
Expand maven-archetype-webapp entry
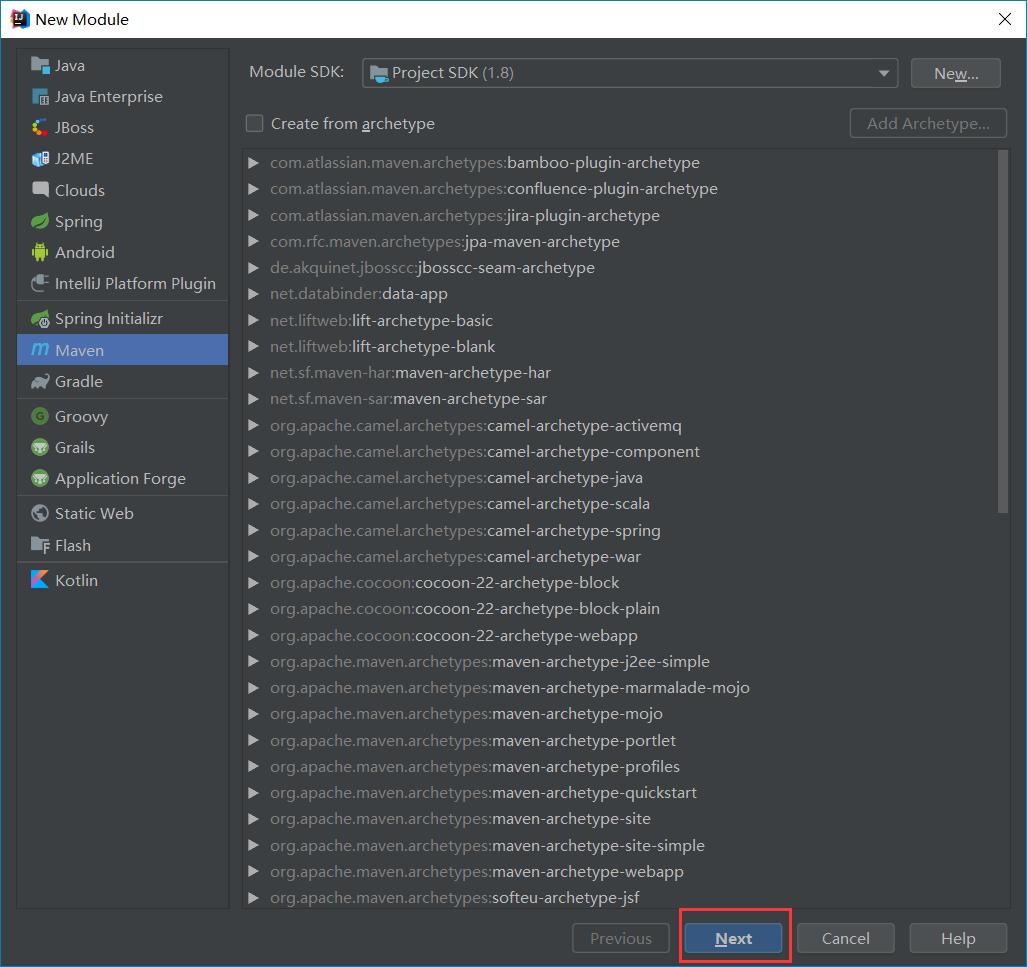(x=253, y=872)
